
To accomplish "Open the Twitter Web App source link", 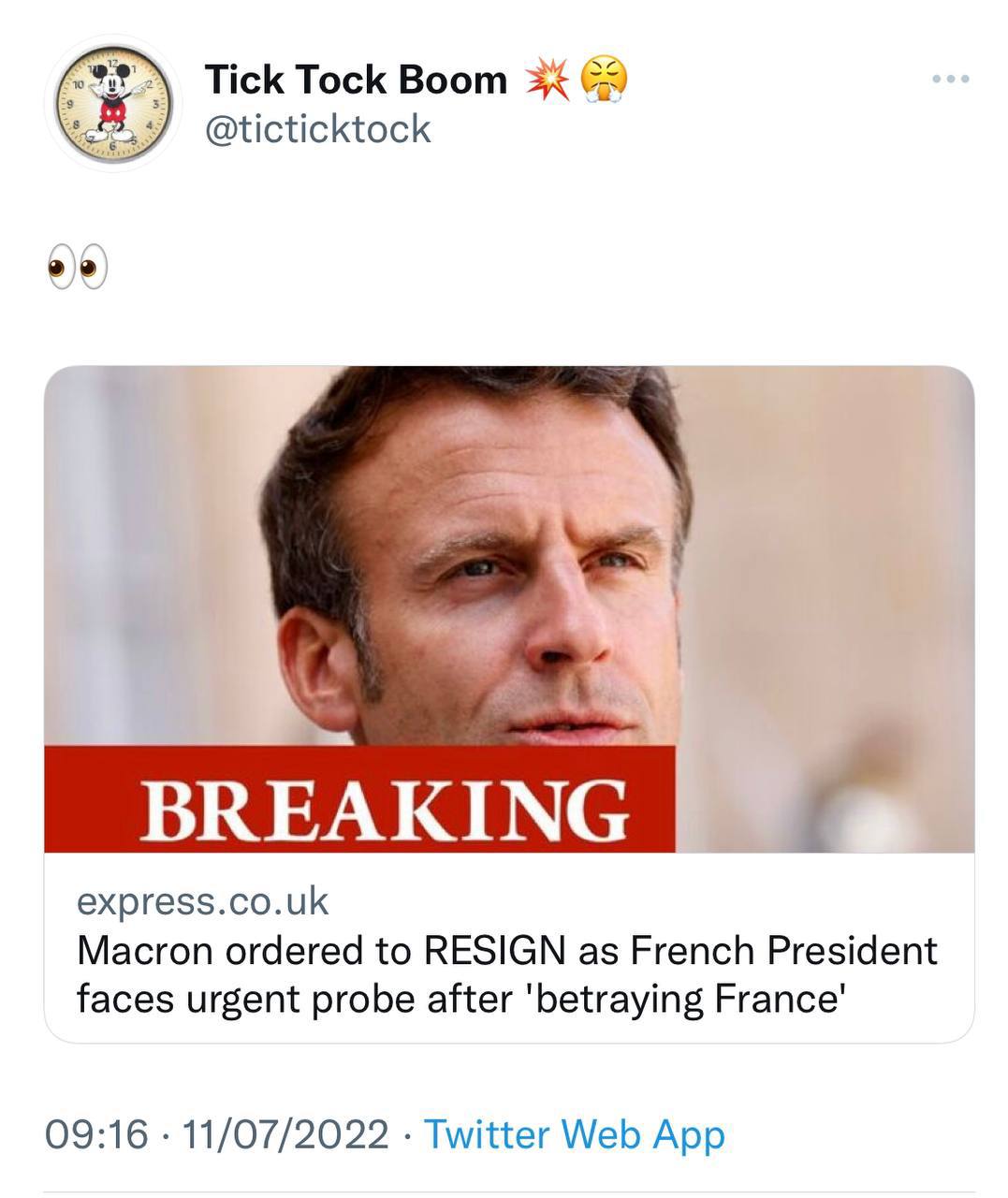I will [575, 1134].
